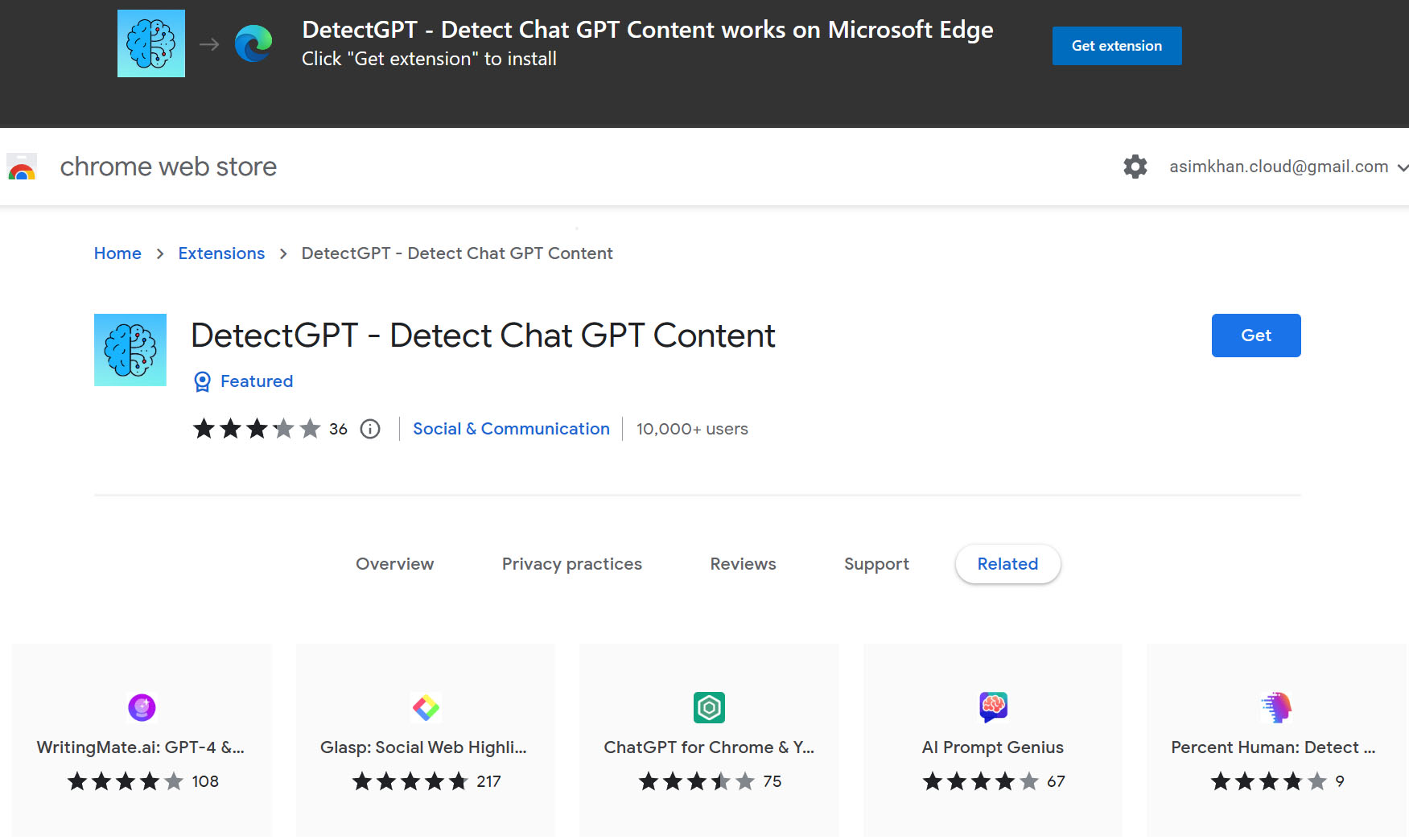Viewport: 1409px width, 840px height.
Task: Click the Microsoft Edge browser icon in banner
Action: tap(253, 43)
